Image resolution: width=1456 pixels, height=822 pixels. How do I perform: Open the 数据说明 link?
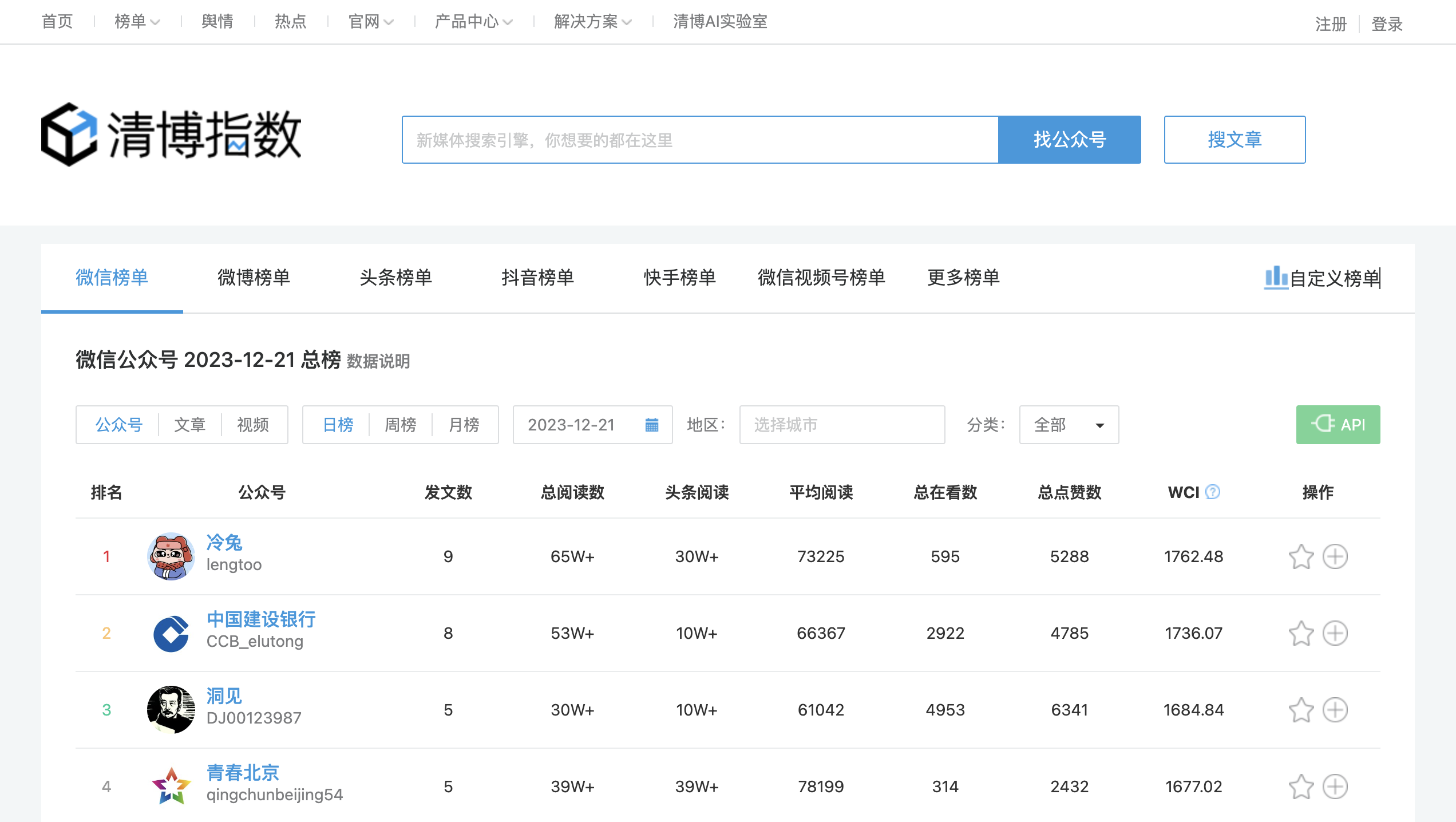pyautogui.click(x=378, y=361)
